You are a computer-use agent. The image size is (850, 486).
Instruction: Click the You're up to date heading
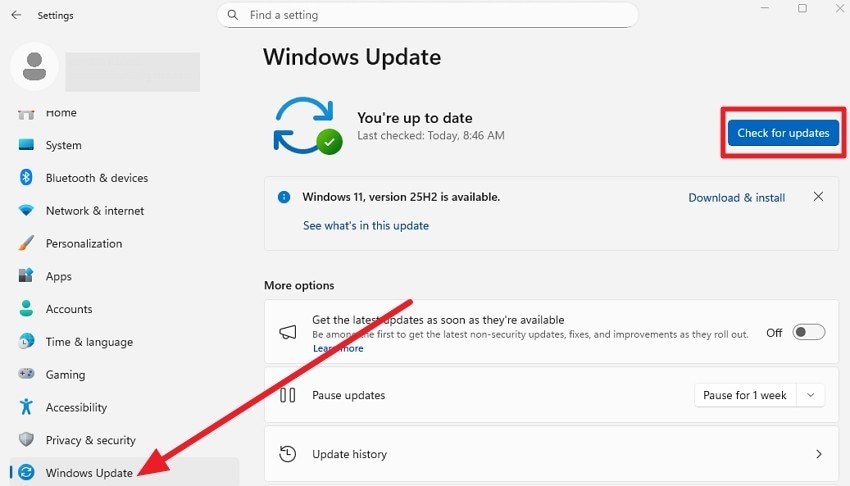415,118
